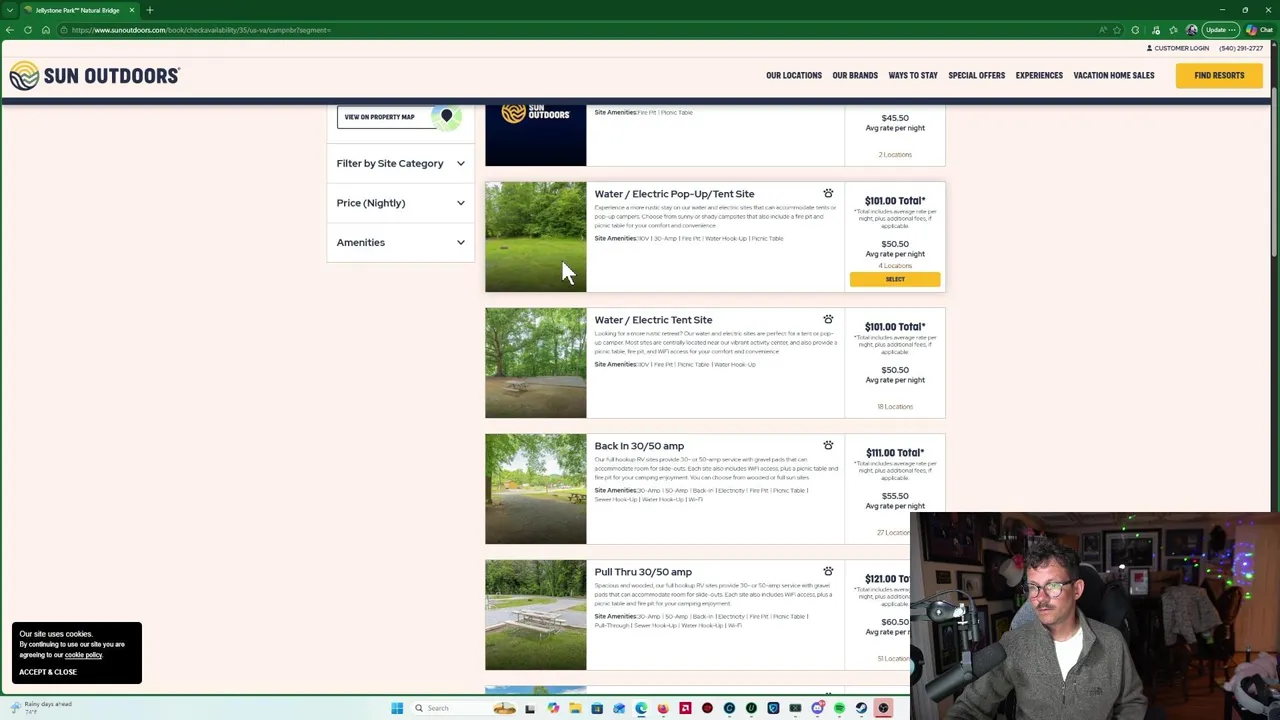
Task: Open Firefox from taskbar
Action: tap(663, 708)
